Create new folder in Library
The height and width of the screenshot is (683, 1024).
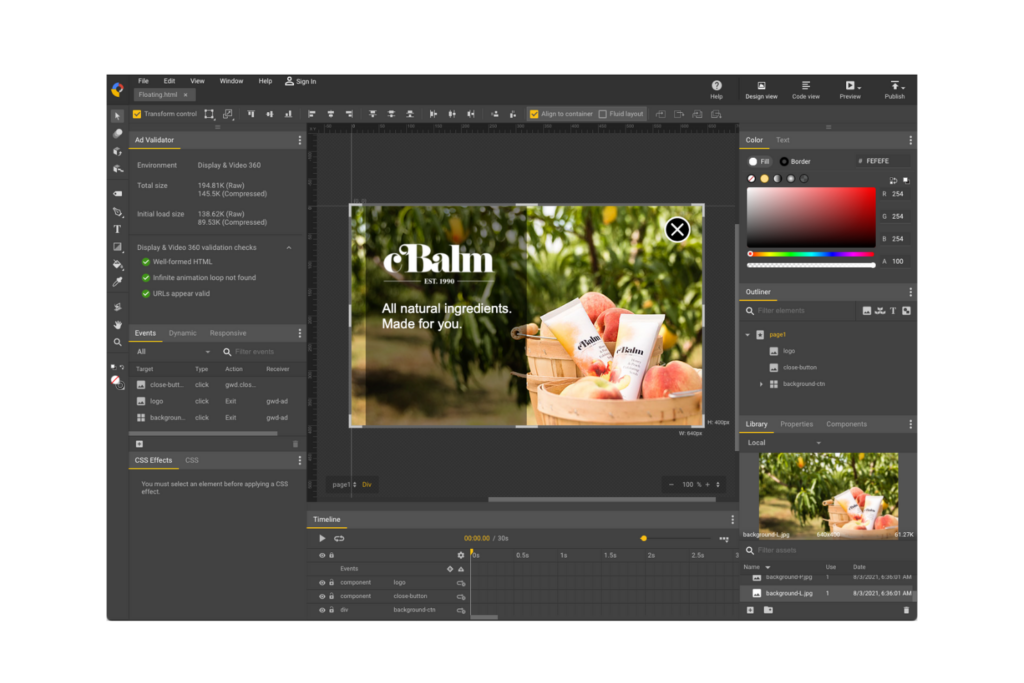click(768, 610)
